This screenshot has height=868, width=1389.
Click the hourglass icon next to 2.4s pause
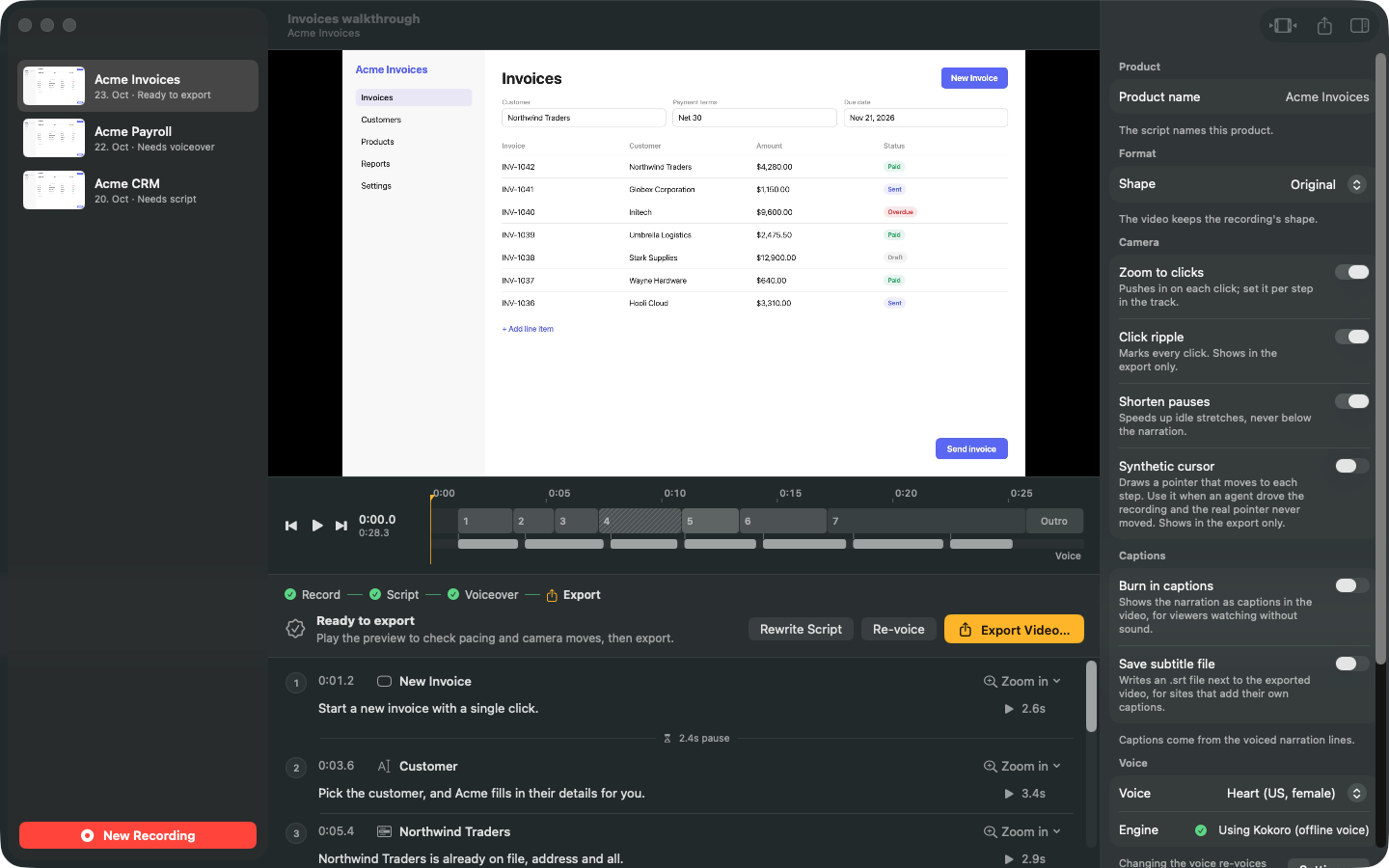tap(667, 738)
